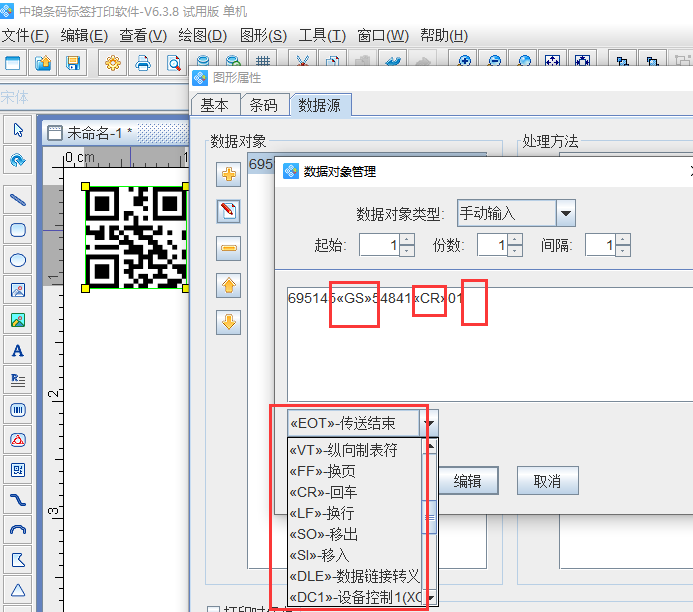Select the straight line drawing tool
This screenshot has width=693, height=612.
pyautogui.click(x=17, y=199)
